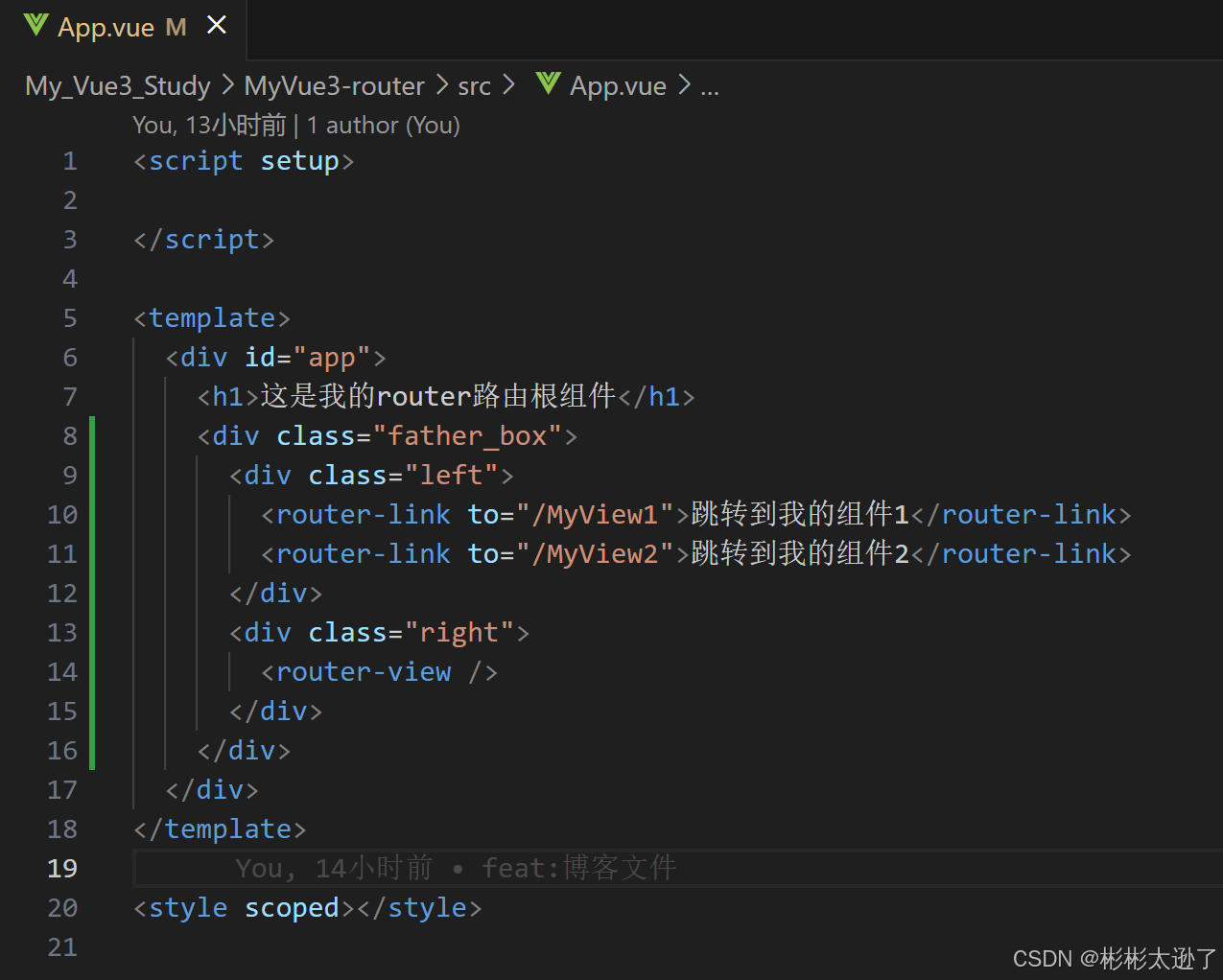Image resolution: width=1223 pixels, height=980 pixels.
Task: Click line number 5 in gutter
Action: point(70,318)
